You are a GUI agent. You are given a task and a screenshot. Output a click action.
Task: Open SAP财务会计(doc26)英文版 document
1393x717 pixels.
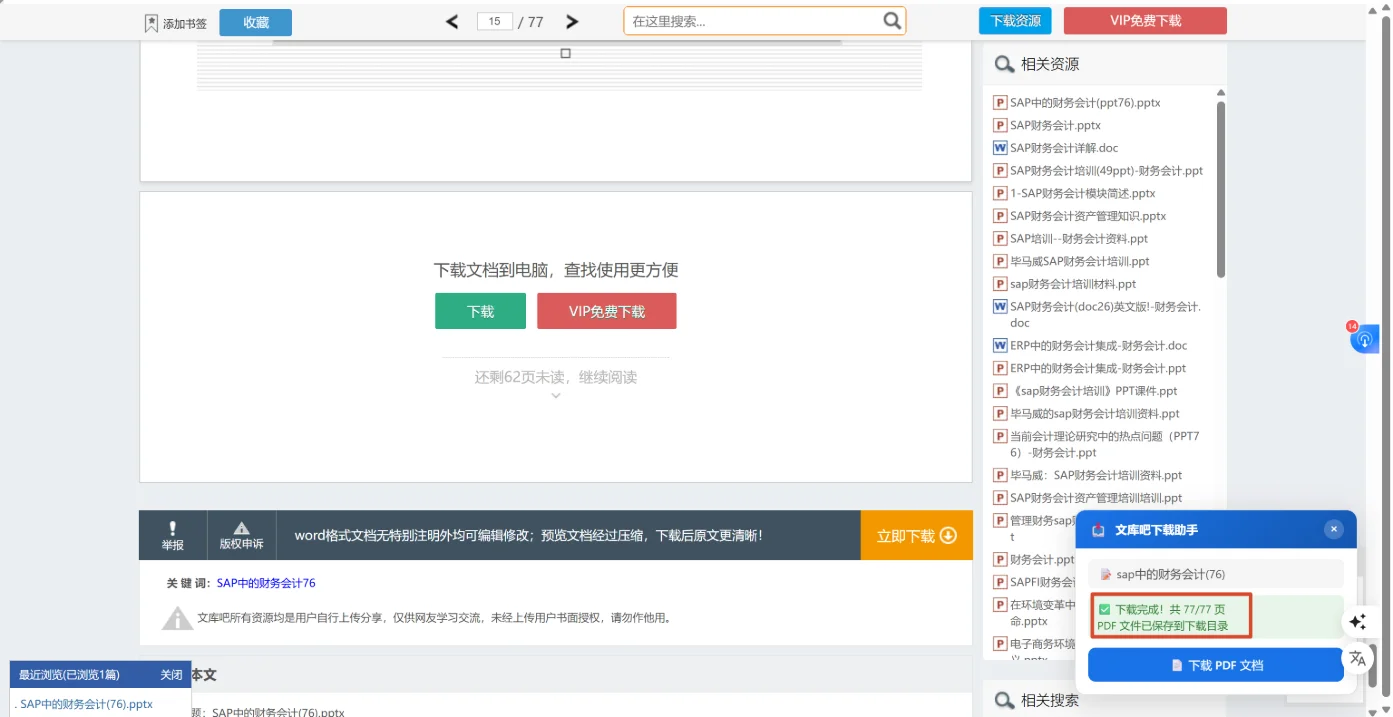click(1105, 314)
